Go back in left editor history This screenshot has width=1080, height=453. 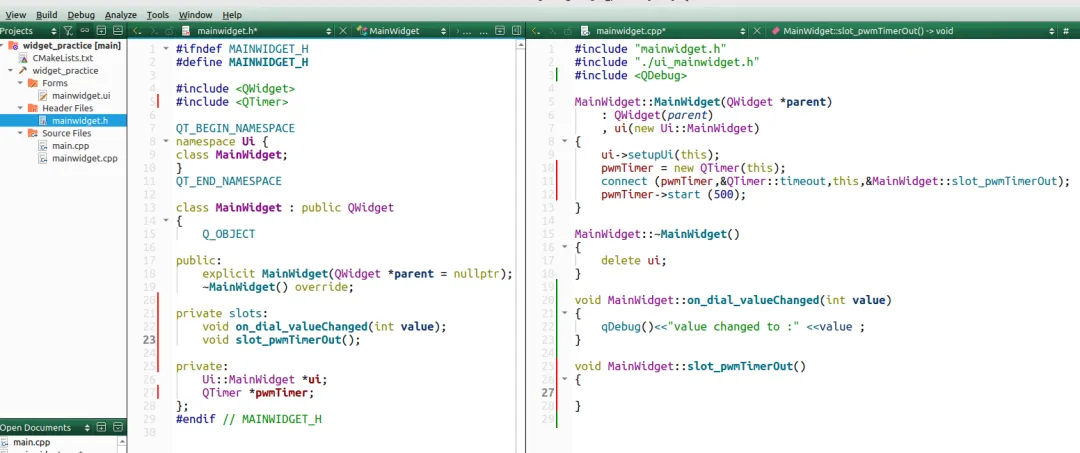[x=136, y=30]
